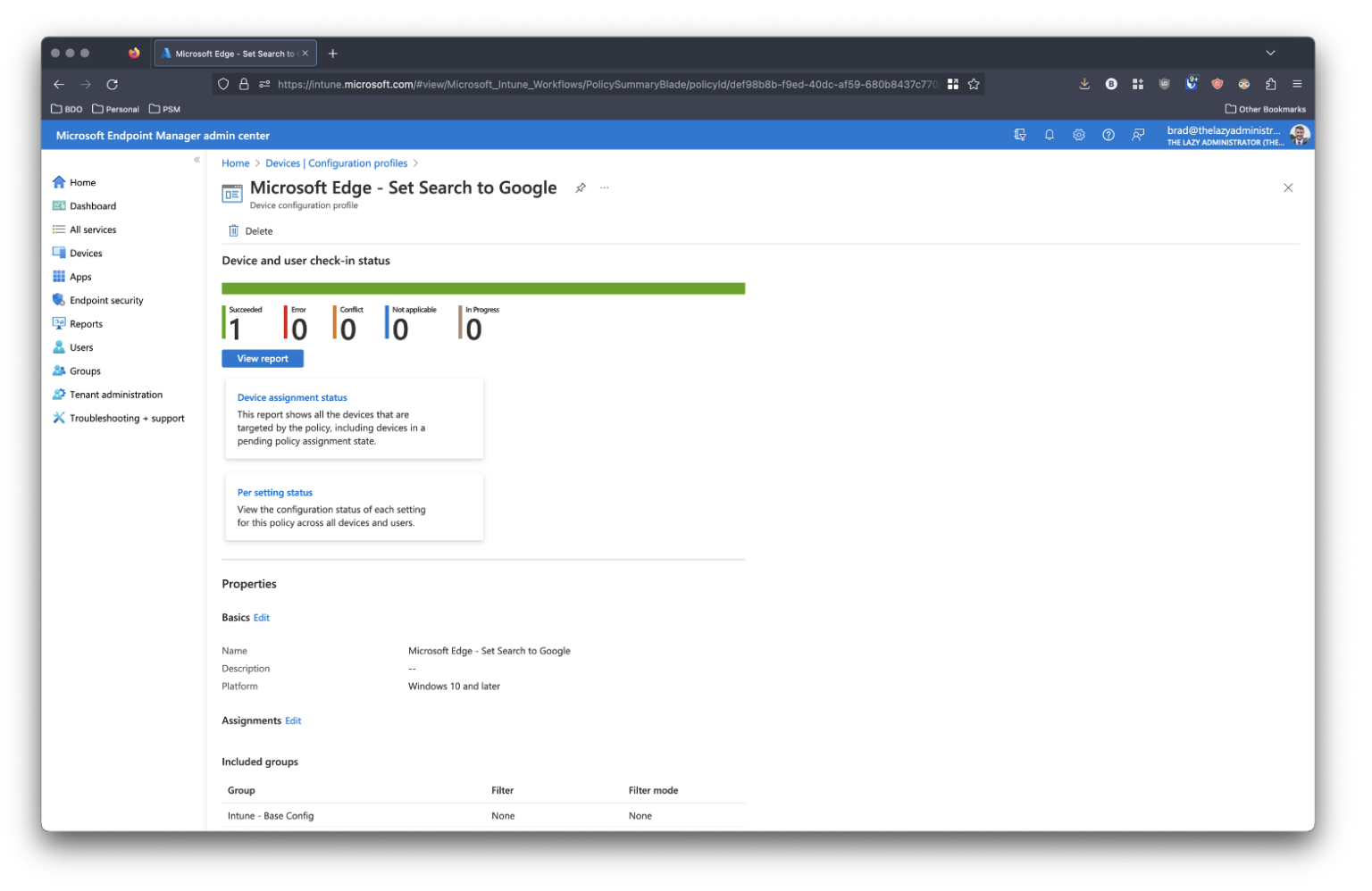Click the Error count
1372x891 pixels.
[299, 329]
